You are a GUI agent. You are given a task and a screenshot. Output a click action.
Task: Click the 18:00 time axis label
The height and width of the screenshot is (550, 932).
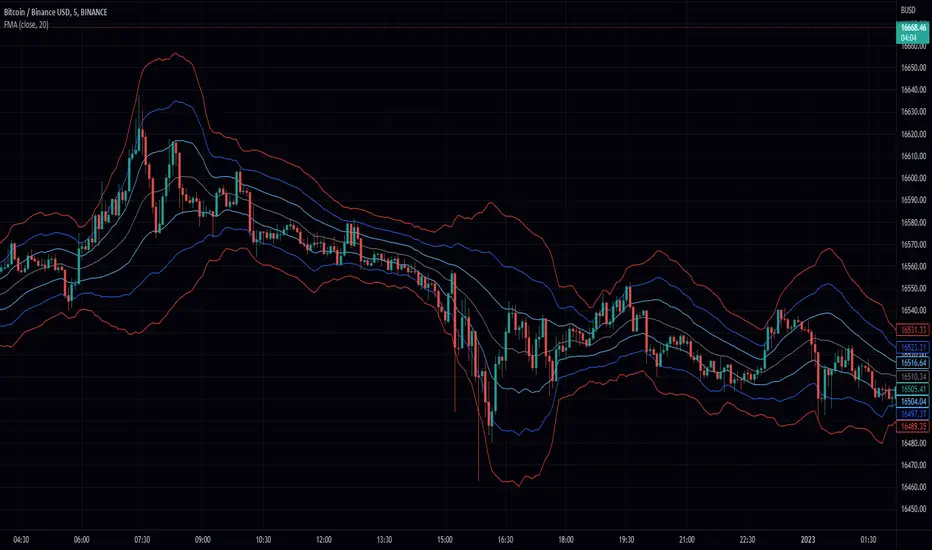tap(566, 540)
